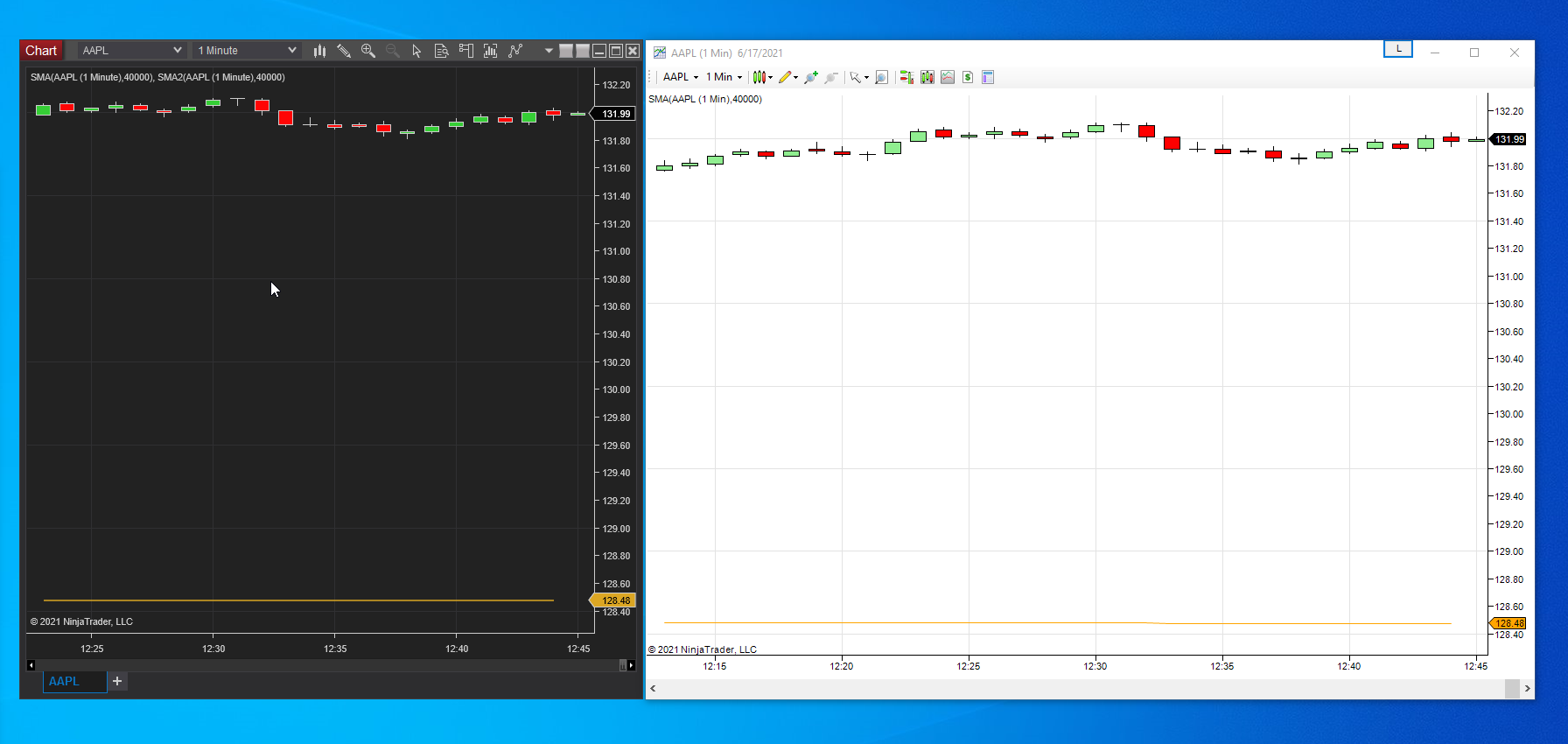Click the magnifier data box icon in light chart

[x=881, y=77]
